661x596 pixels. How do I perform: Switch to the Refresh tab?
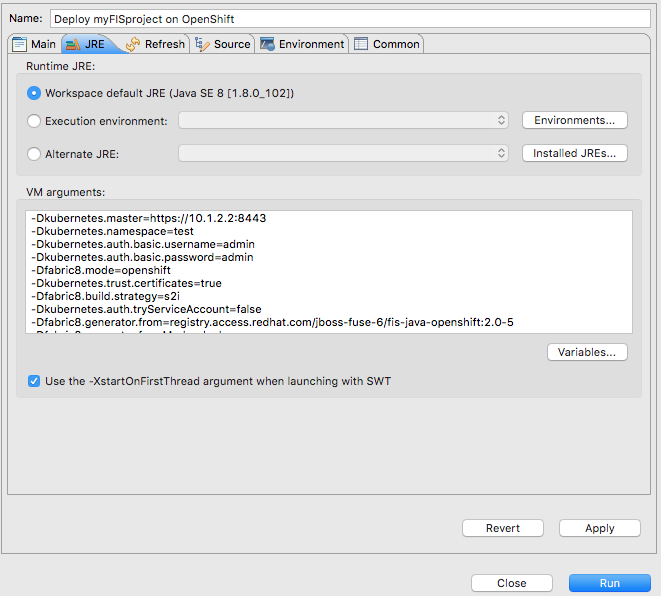coord(164,44)
